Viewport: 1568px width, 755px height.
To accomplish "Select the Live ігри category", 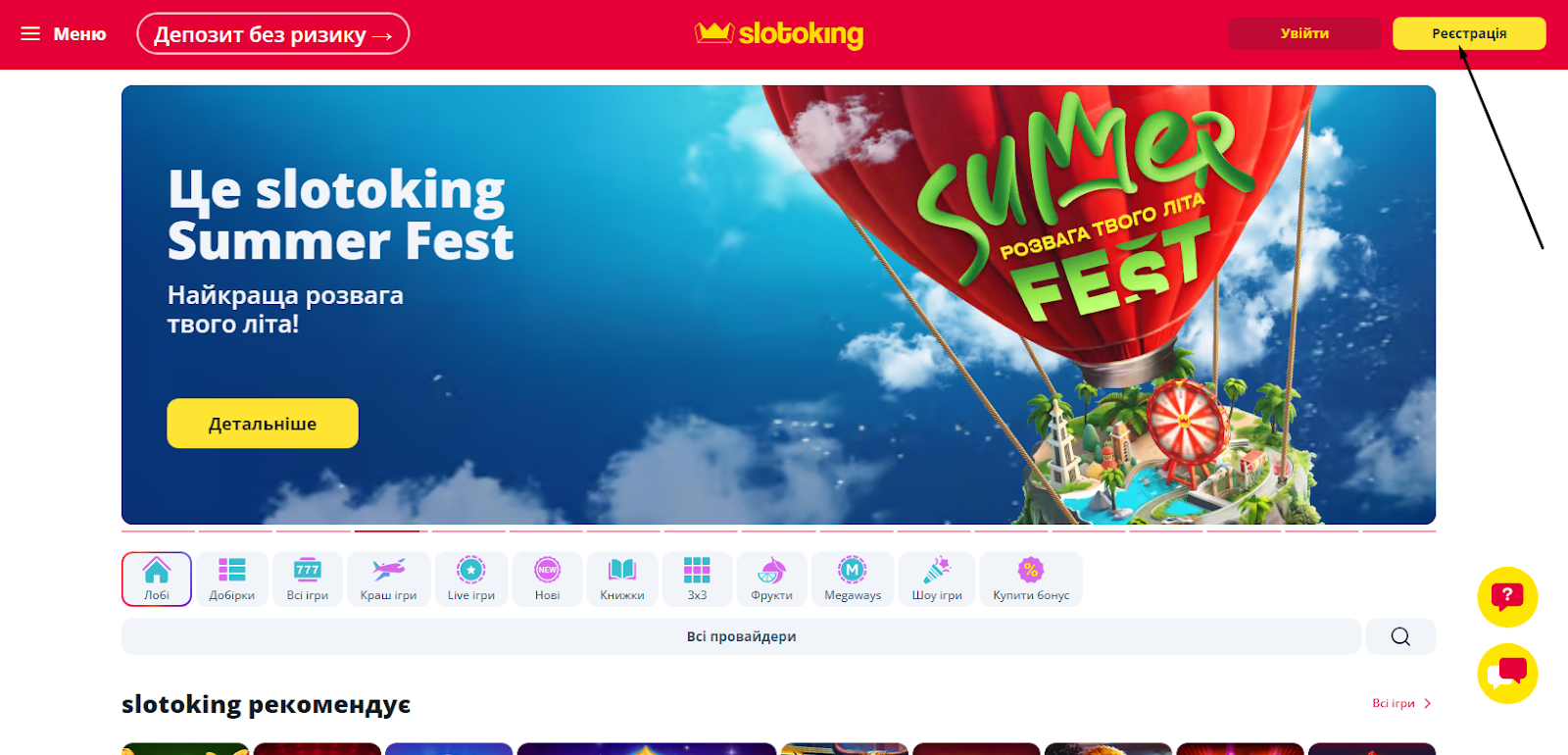I will pos(471,579).
